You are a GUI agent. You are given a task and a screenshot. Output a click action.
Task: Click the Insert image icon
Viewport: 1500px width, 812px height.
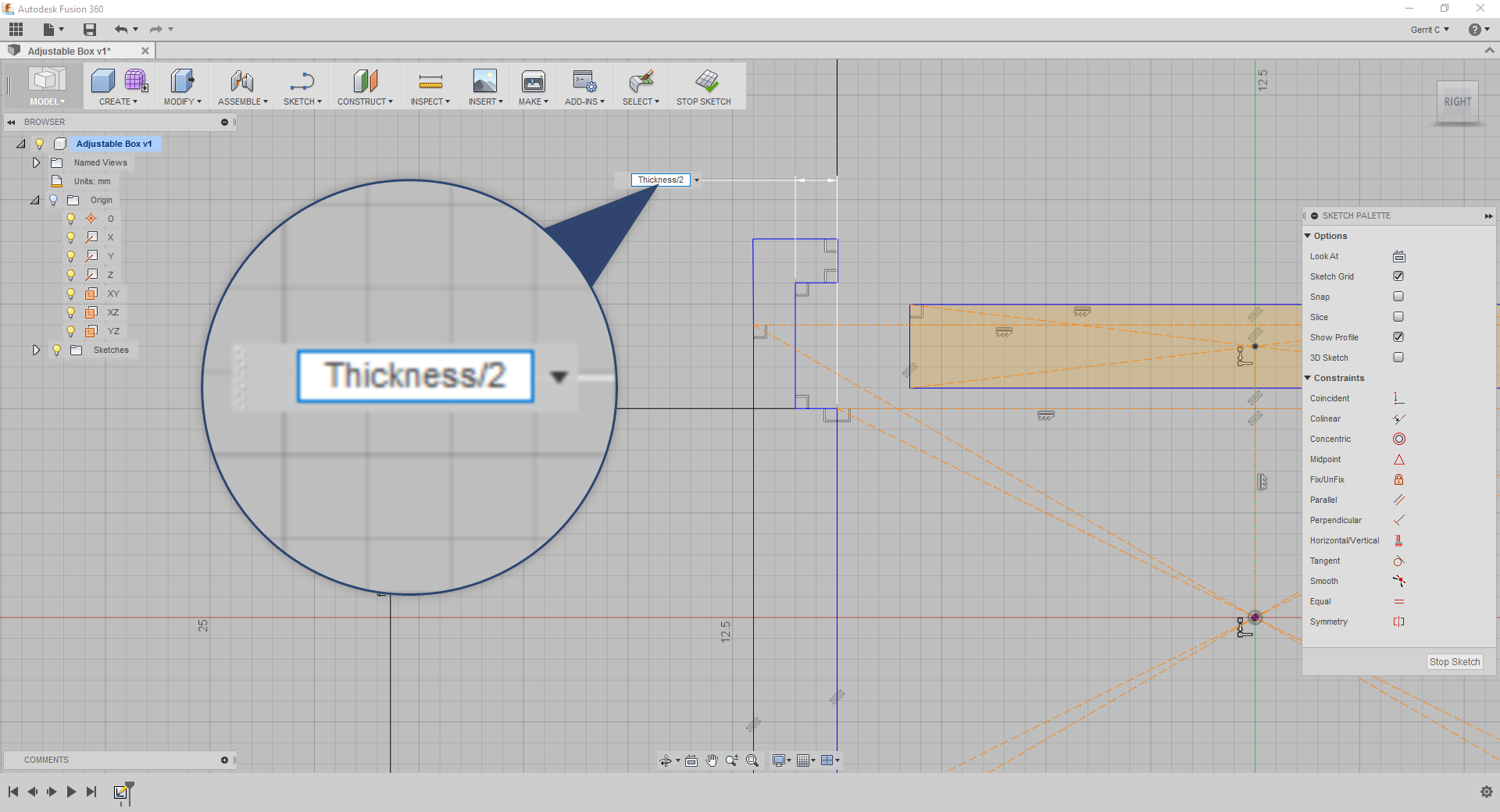(x=484, y=80)
